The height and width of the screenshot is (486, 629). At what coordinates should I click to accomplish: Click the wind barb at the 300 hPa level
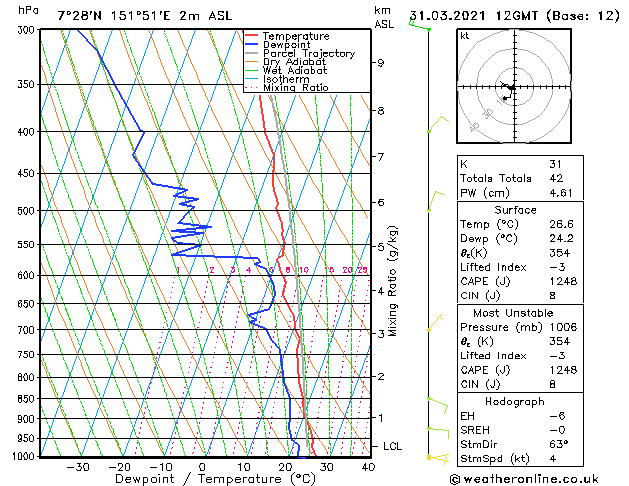point(420,24)
